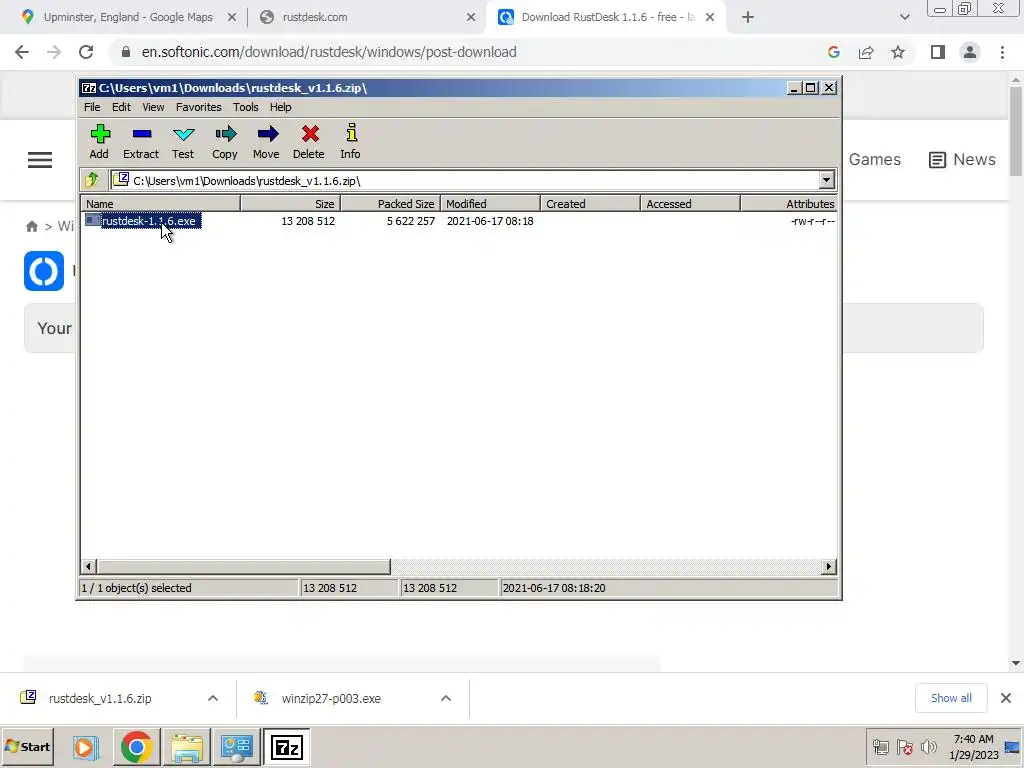The width and height of the screenshot is (1024, 768).
Task: Sort by the Created column header
Action: pos(590,204)
